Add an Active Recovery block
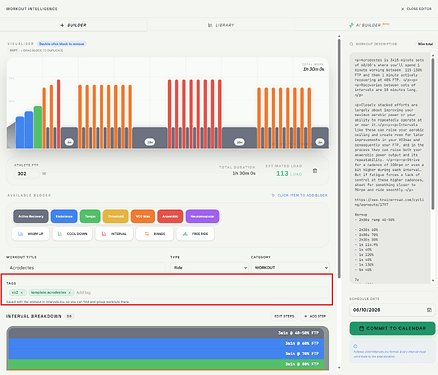The height and width of the screenshot is (375, 438). click(31, 216)
